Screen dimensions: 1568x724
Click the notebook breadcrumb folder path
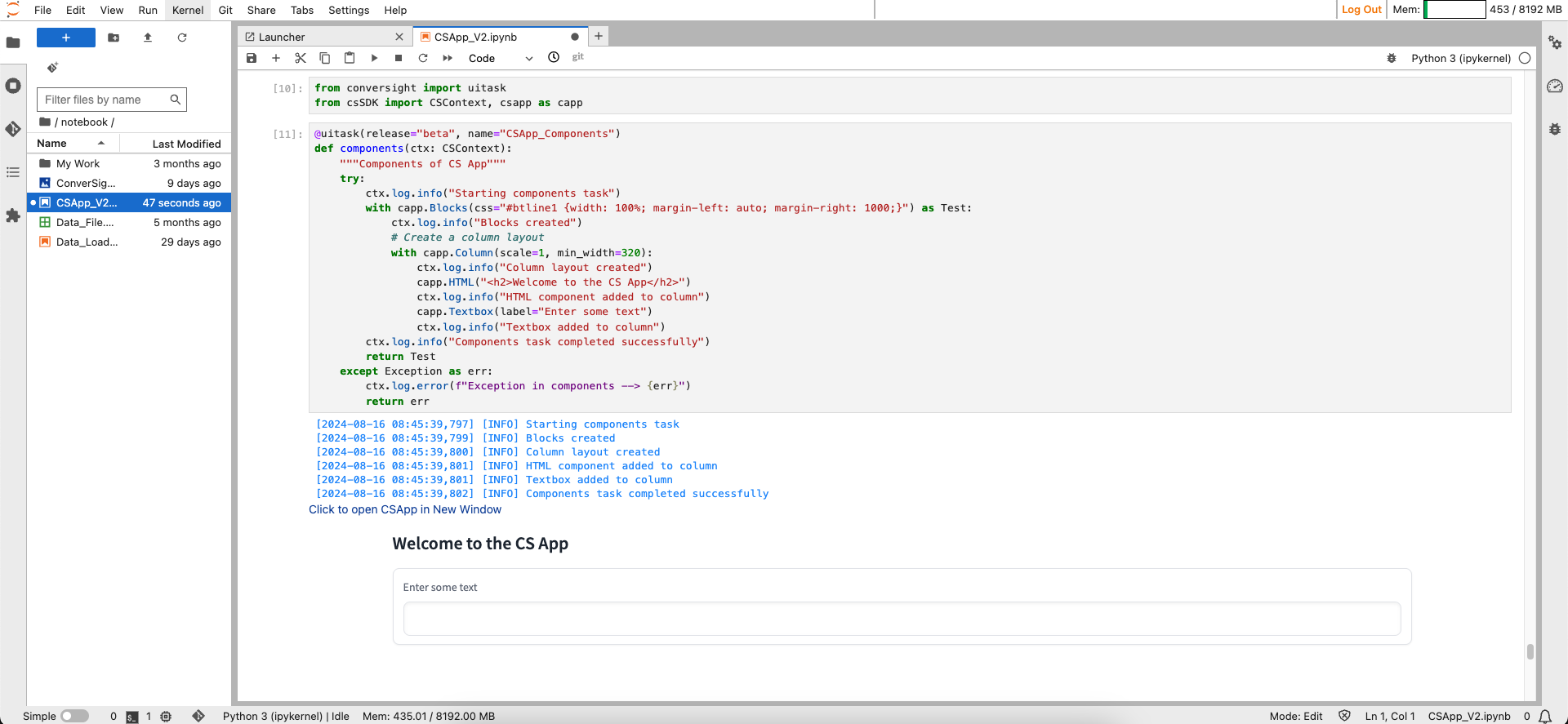pos(84,122)
